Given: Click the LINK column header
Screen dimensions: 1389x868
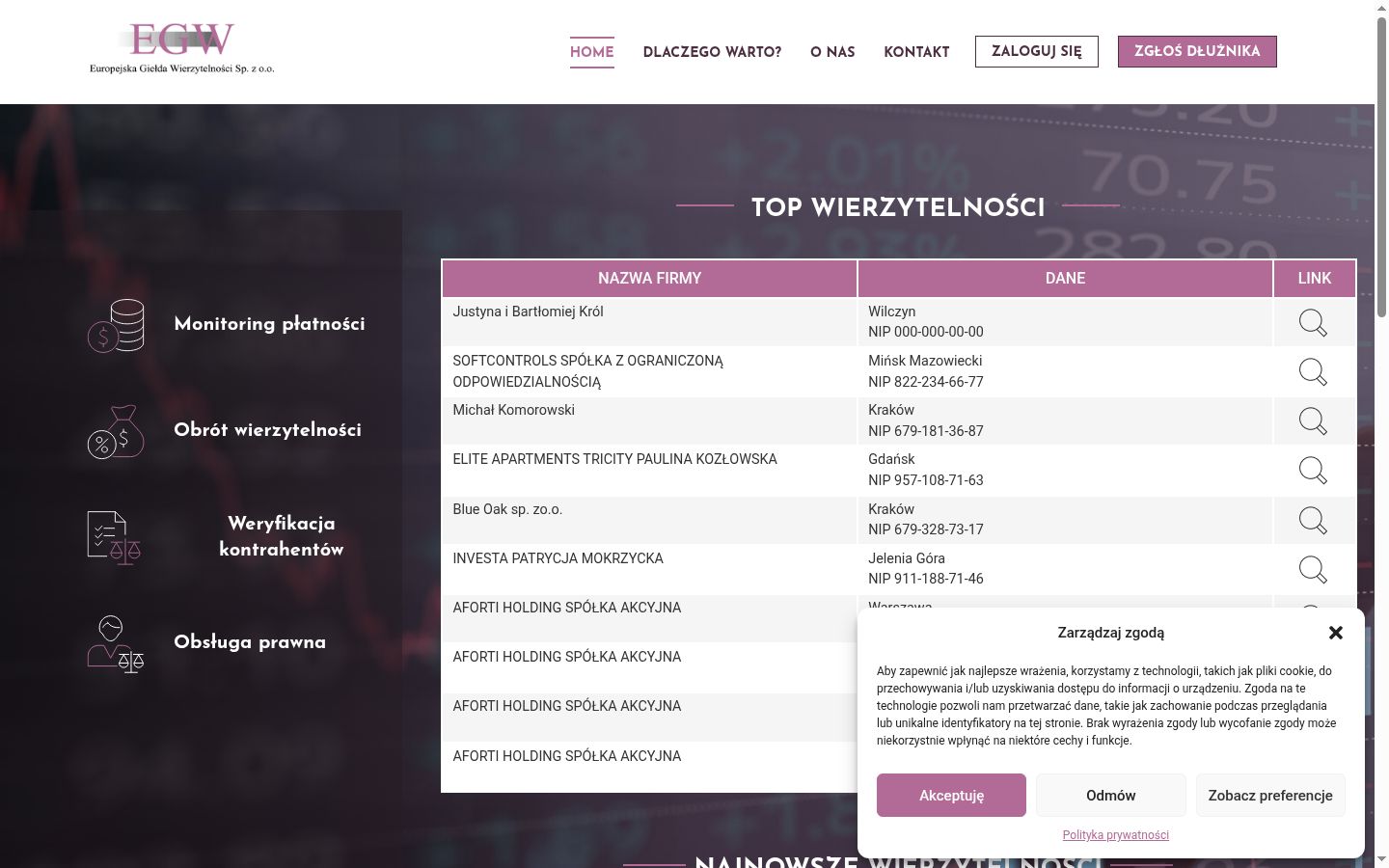Looking at the screenshot, I should pos(1315,278).
